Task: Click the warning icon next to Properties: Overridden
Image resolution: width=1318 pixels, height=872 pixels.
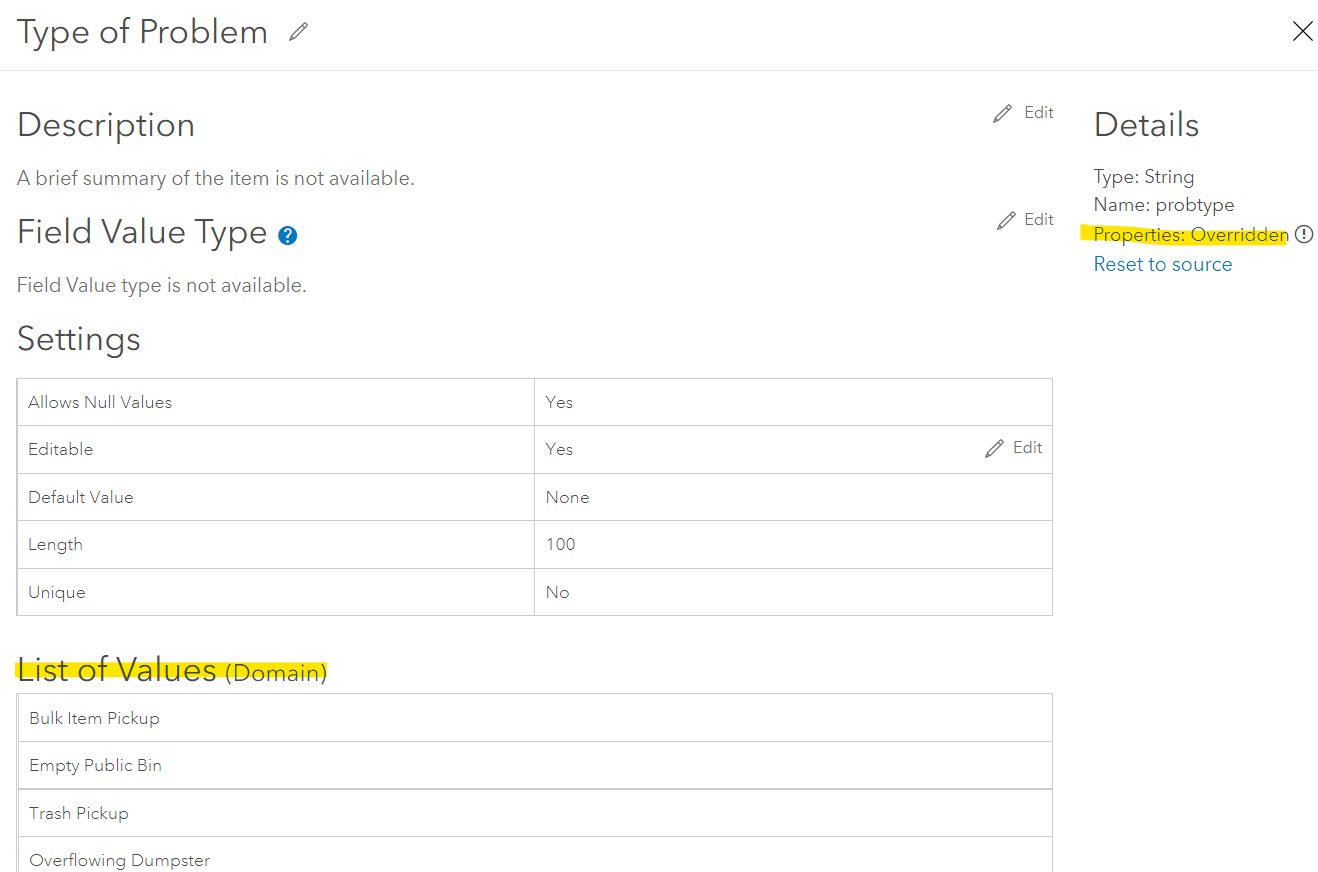Action: 1304,234
